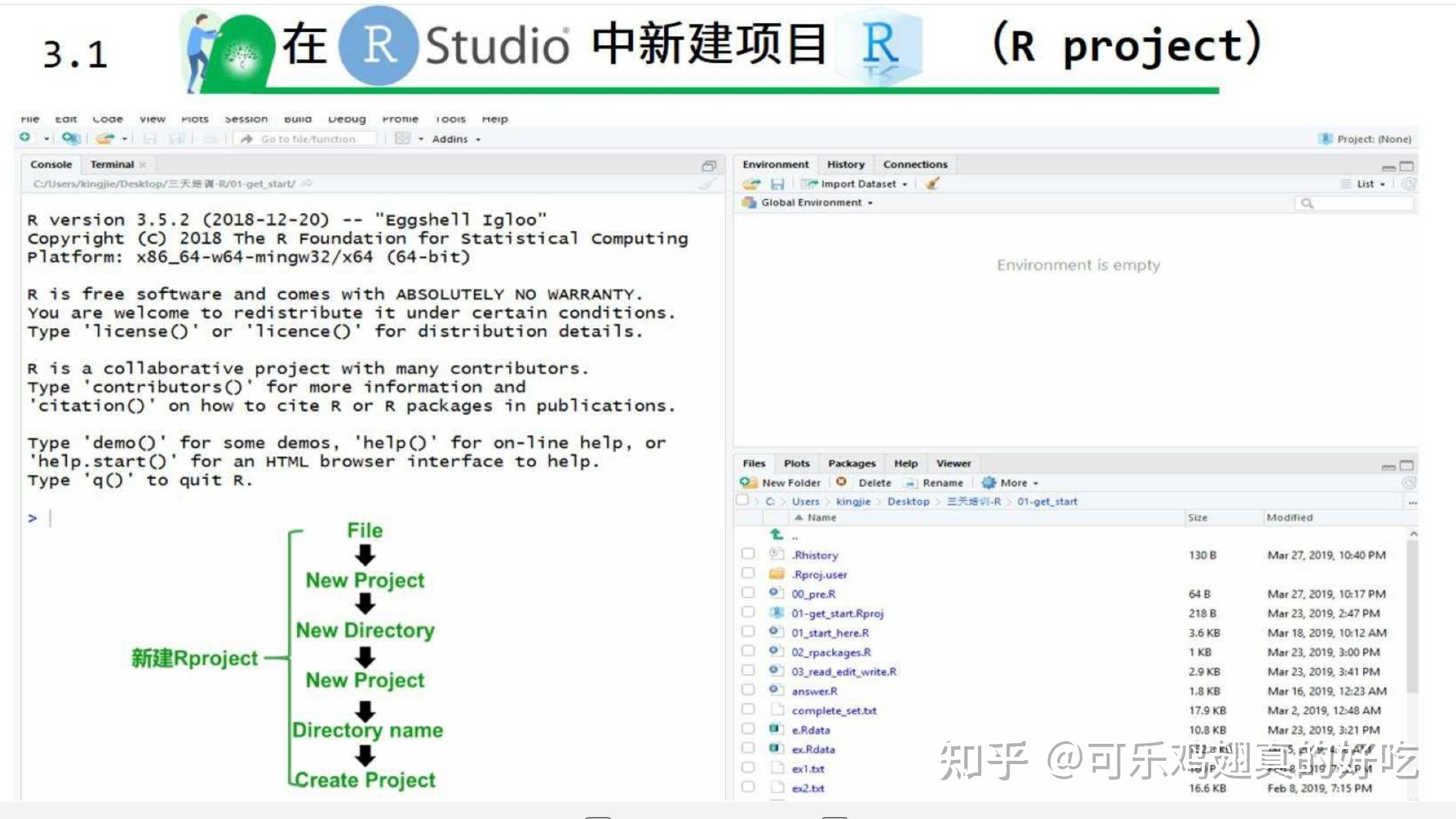Click the Environment search box
Viewport: 1456px width, 819px height.
(1353, 203)
